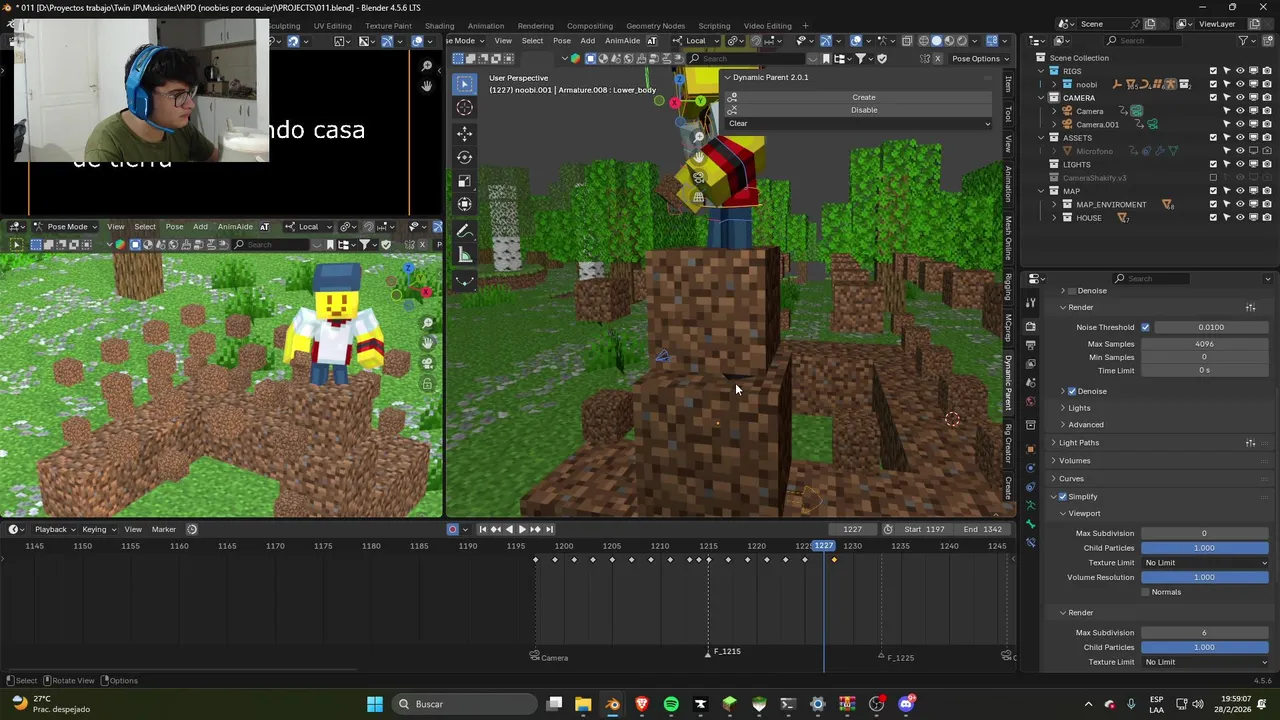Open the Scene properties tab icon
Viewport: 1280px width, 720px height.
click(x=1031, y=383)
